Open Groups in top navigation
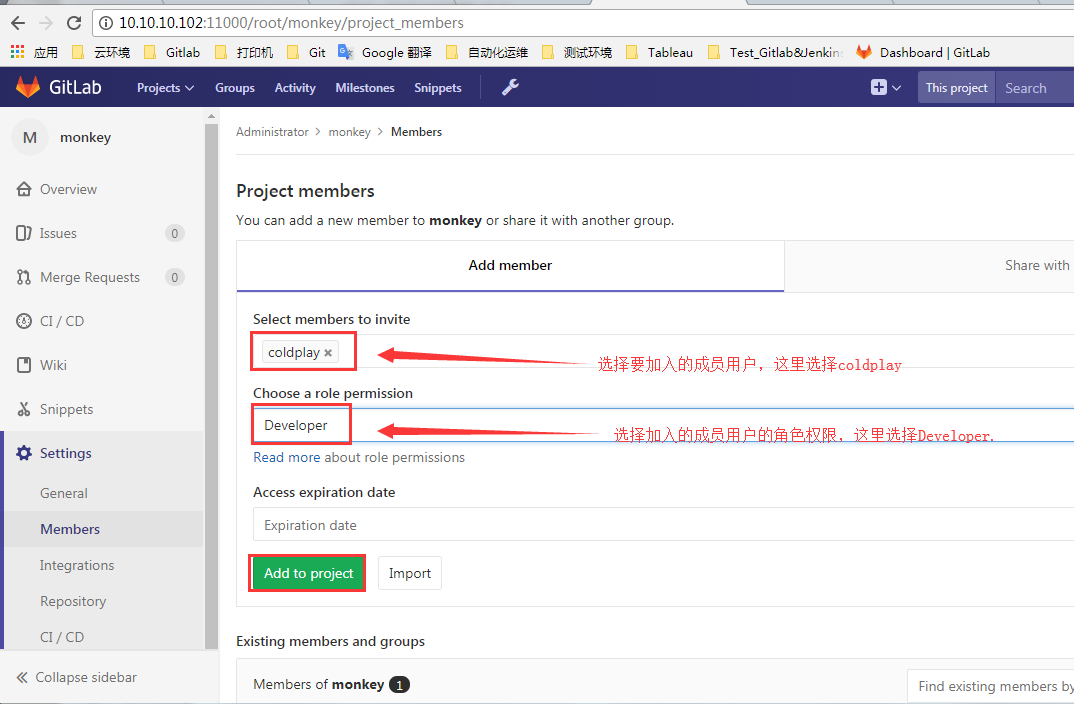The width and height of the screenshot is (1074, 704). coord(235,88)
